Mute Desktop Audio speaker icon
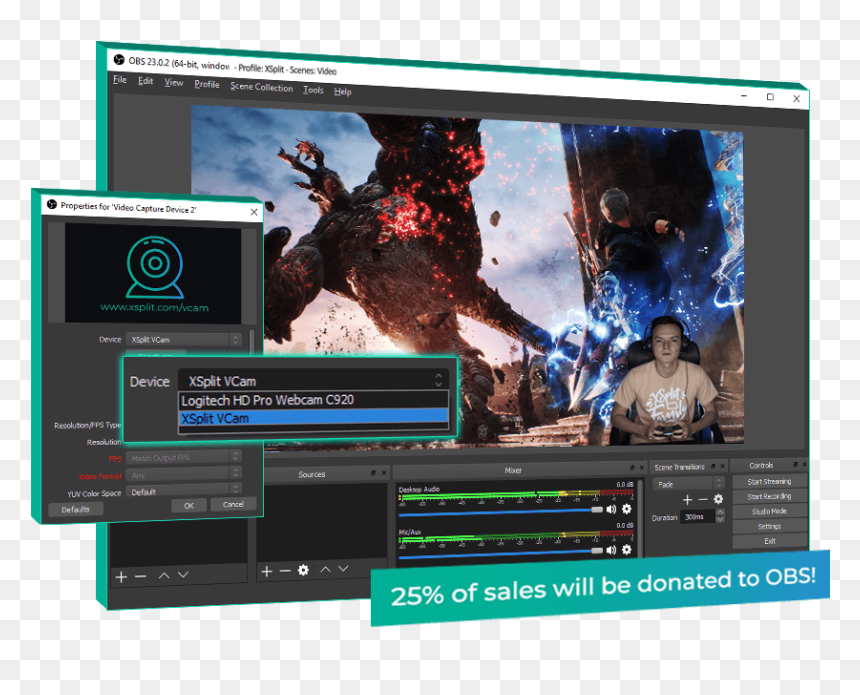Screen dimensions: 860x695 point(611,509)
